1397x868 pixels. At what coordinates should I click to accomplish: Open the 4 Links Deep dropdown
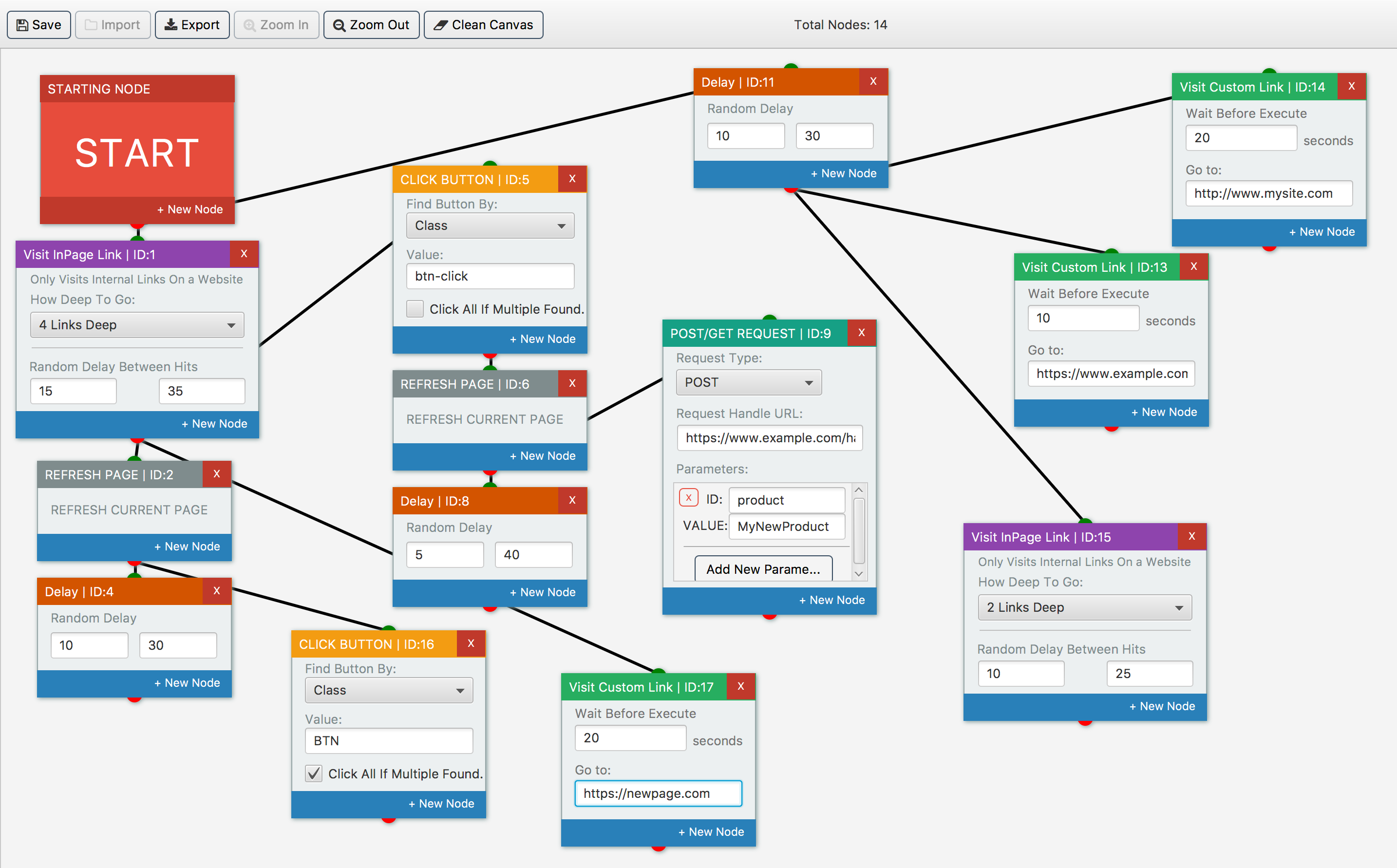[x=136, y=325]
